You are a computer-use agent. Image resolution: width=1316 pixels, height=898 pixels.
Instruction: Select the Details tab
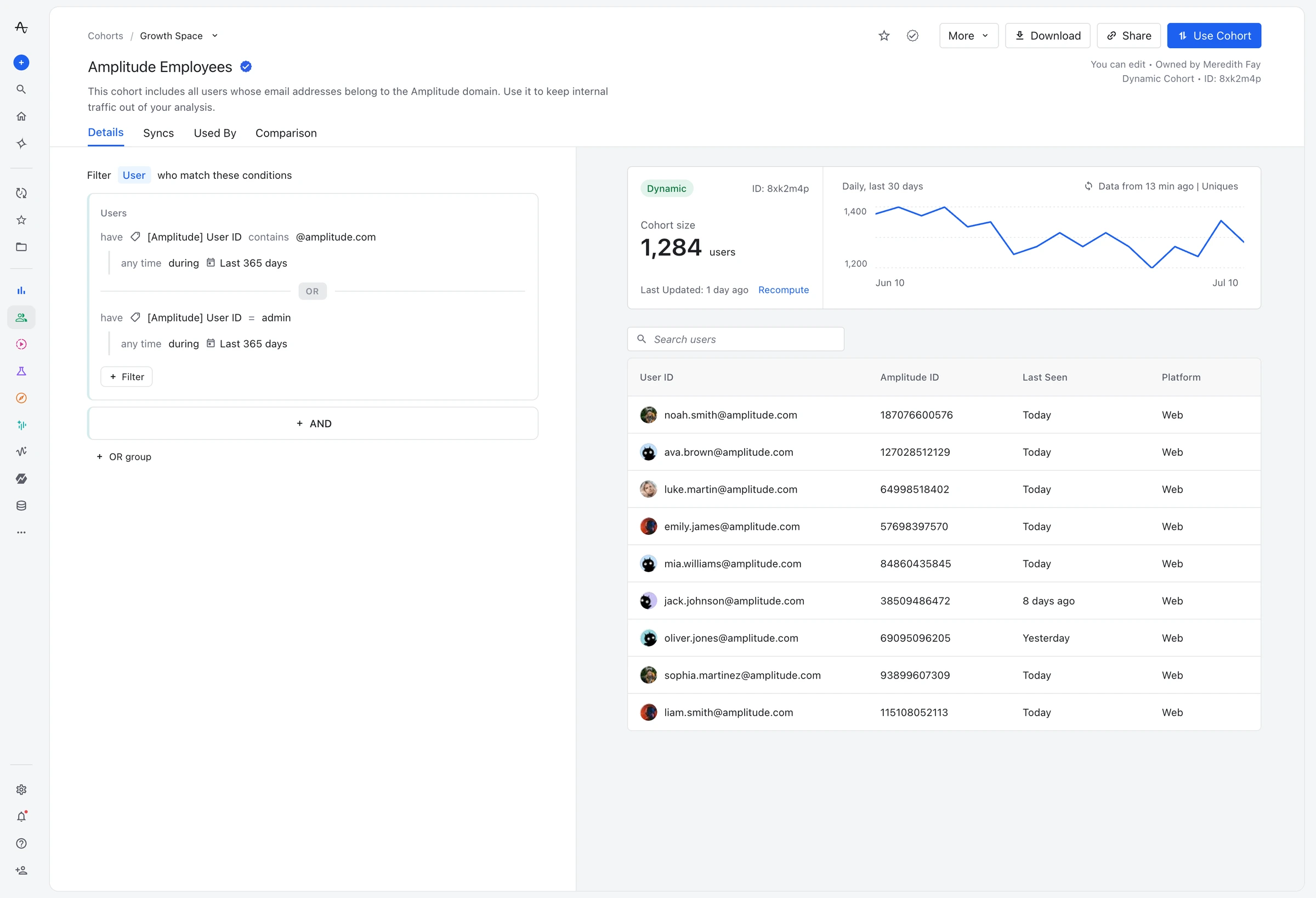click(105, 133)
